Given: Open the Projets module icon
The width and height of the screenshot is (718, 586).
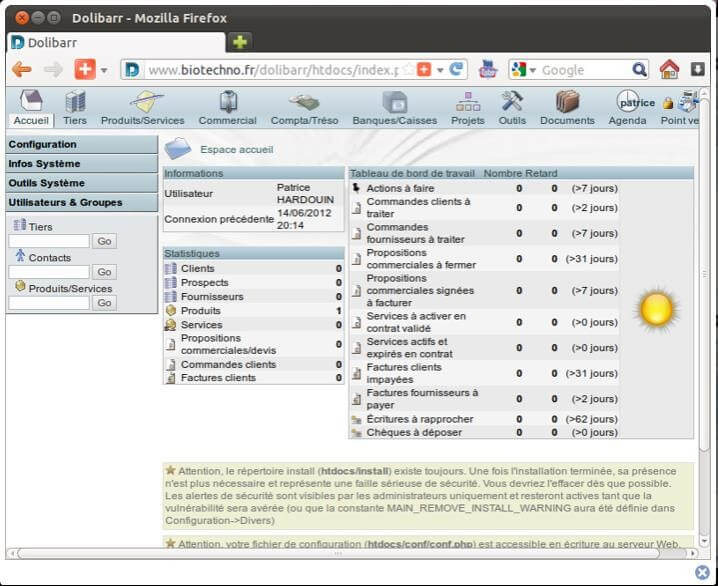Looking at the screenshot, I should click(467, 102).
